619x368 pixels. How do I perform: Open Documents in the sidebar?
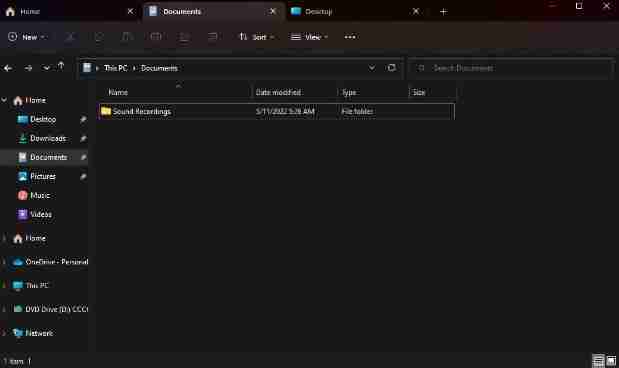coord(48,158)
